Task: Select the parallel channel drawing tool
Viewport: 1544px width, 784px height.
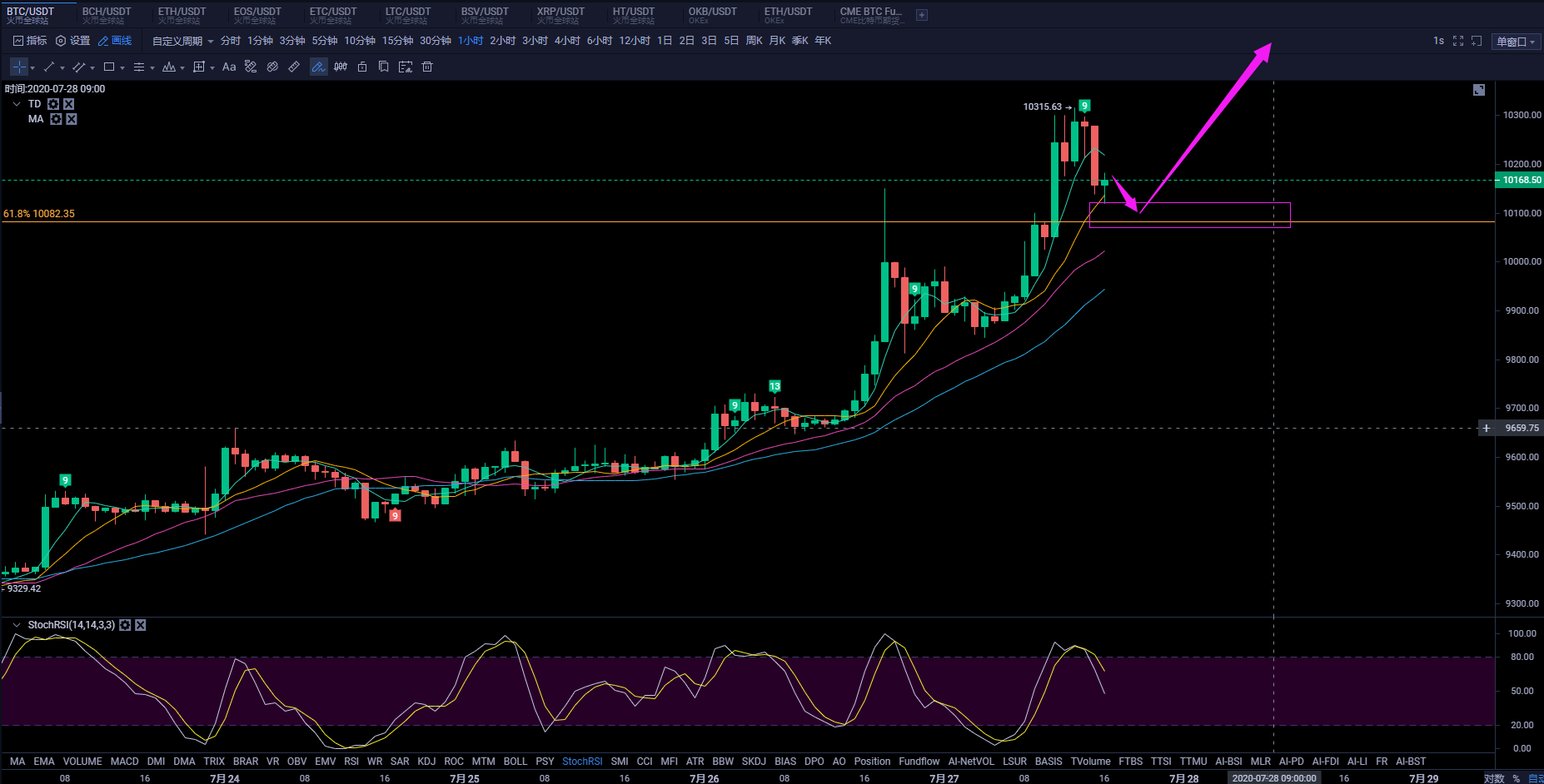Action: click(x=79, y=67)
